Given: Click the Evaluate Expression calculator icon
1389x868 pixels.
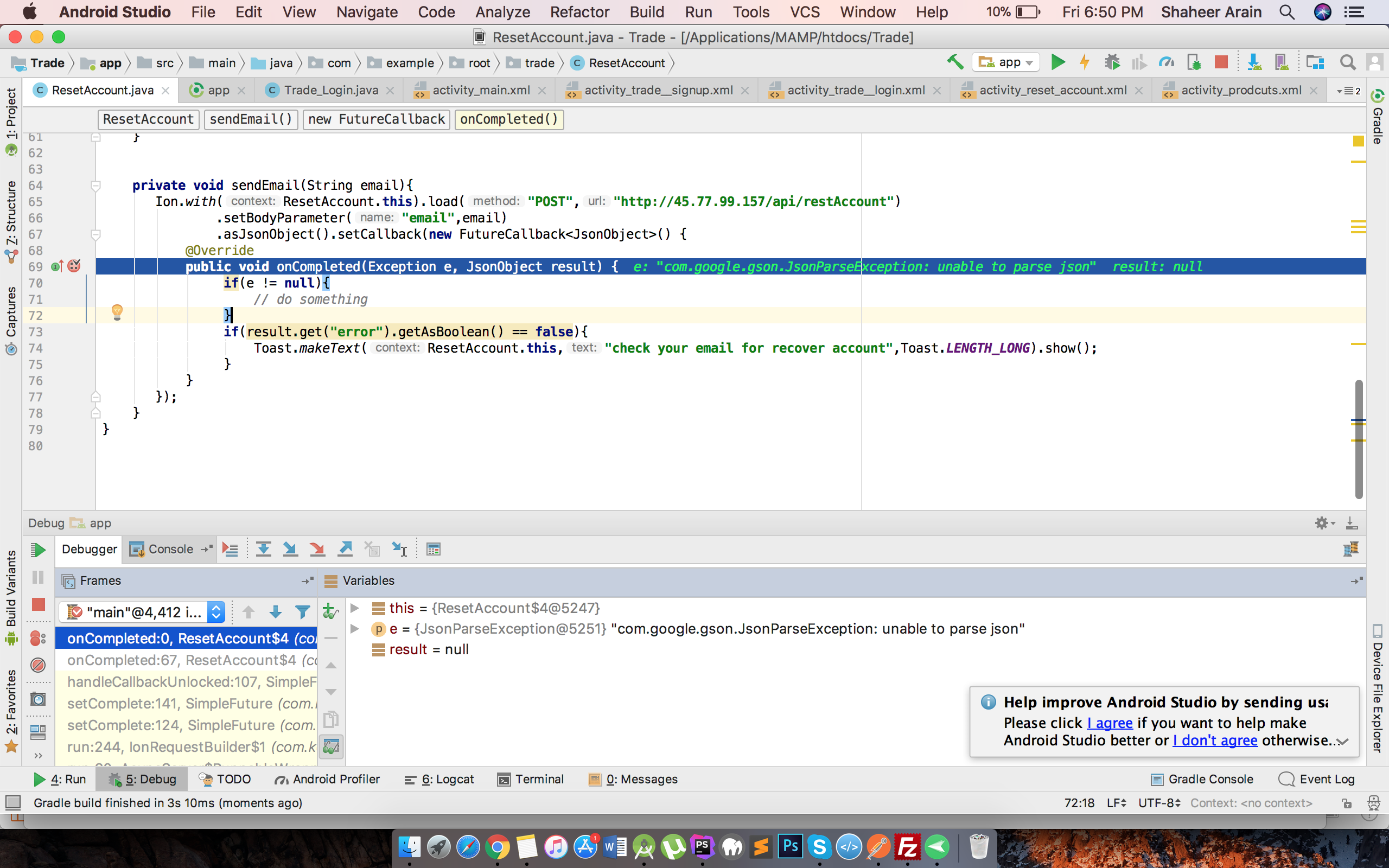Looking at the screenshot, I should pos(434,550).
